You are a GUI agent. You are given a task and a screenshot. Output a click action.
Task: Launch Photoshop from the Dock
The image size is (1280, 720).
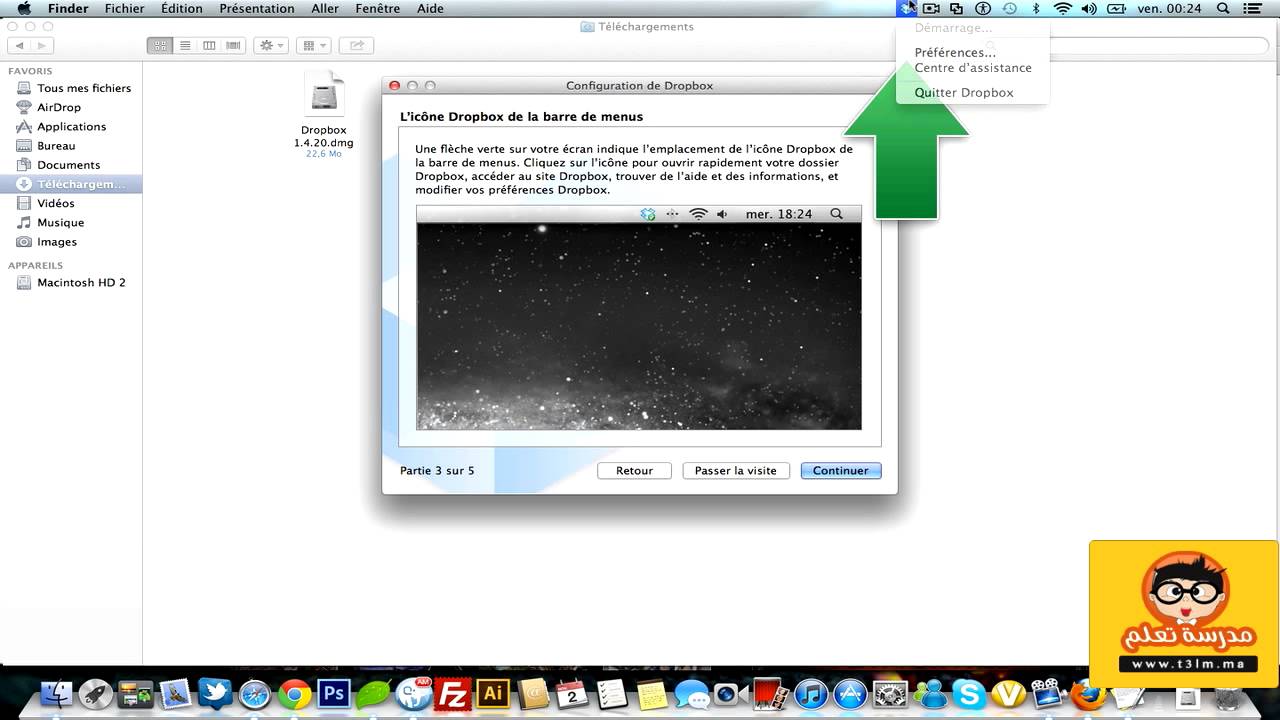pos(332,693)
